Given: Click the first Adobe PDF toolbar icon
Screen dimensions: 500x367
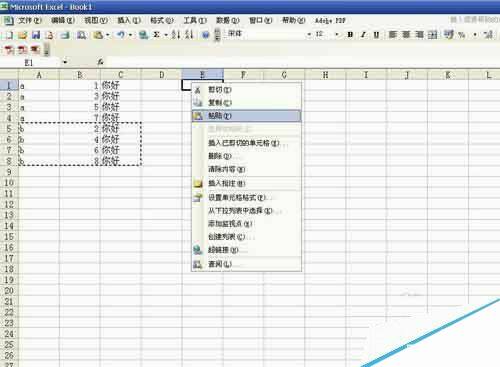Looking at the screenshot, I should tap(9, 50).
